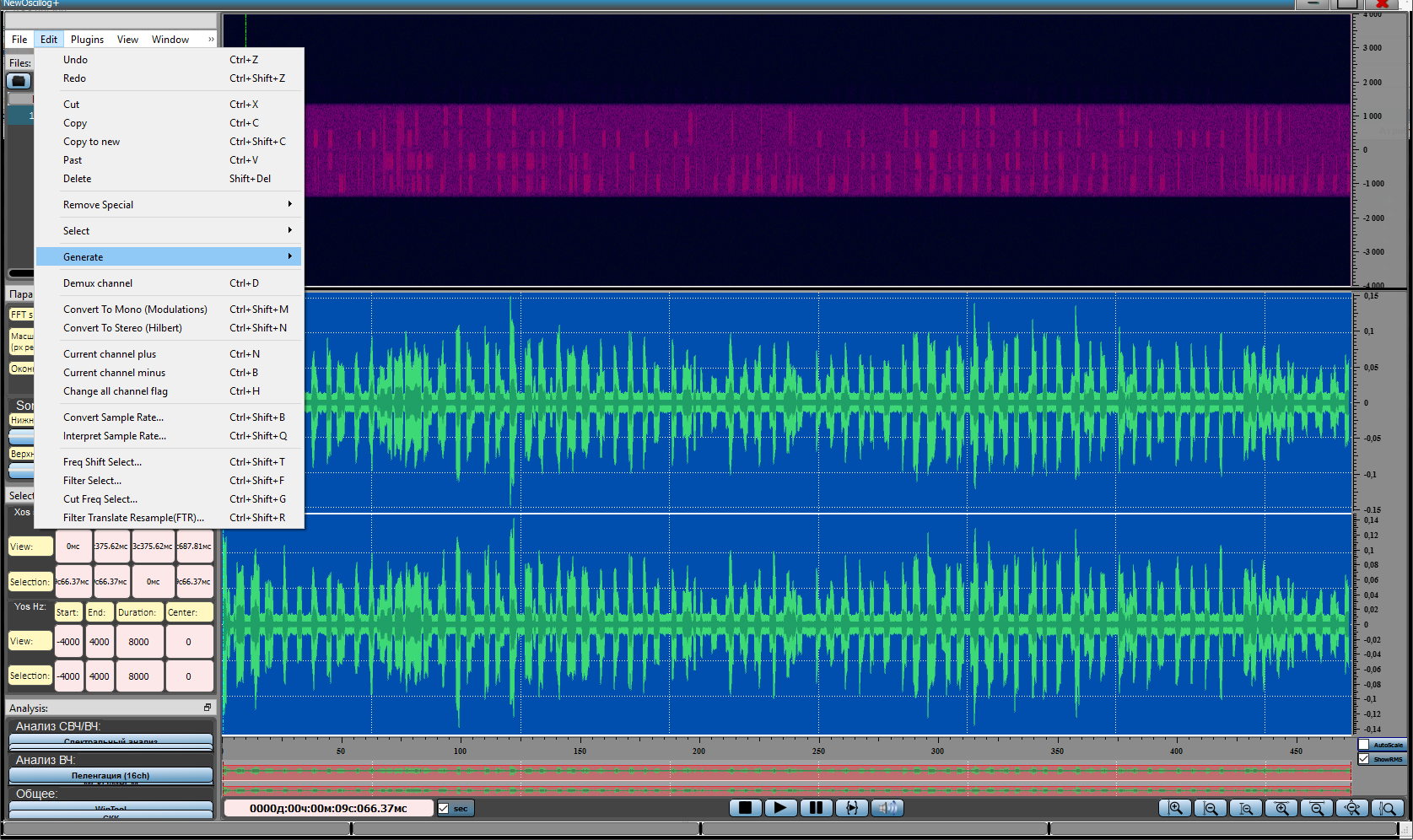Click the spectrogram magenta band display
This screenshot has height=840, width=1413.
click(827, 150)
